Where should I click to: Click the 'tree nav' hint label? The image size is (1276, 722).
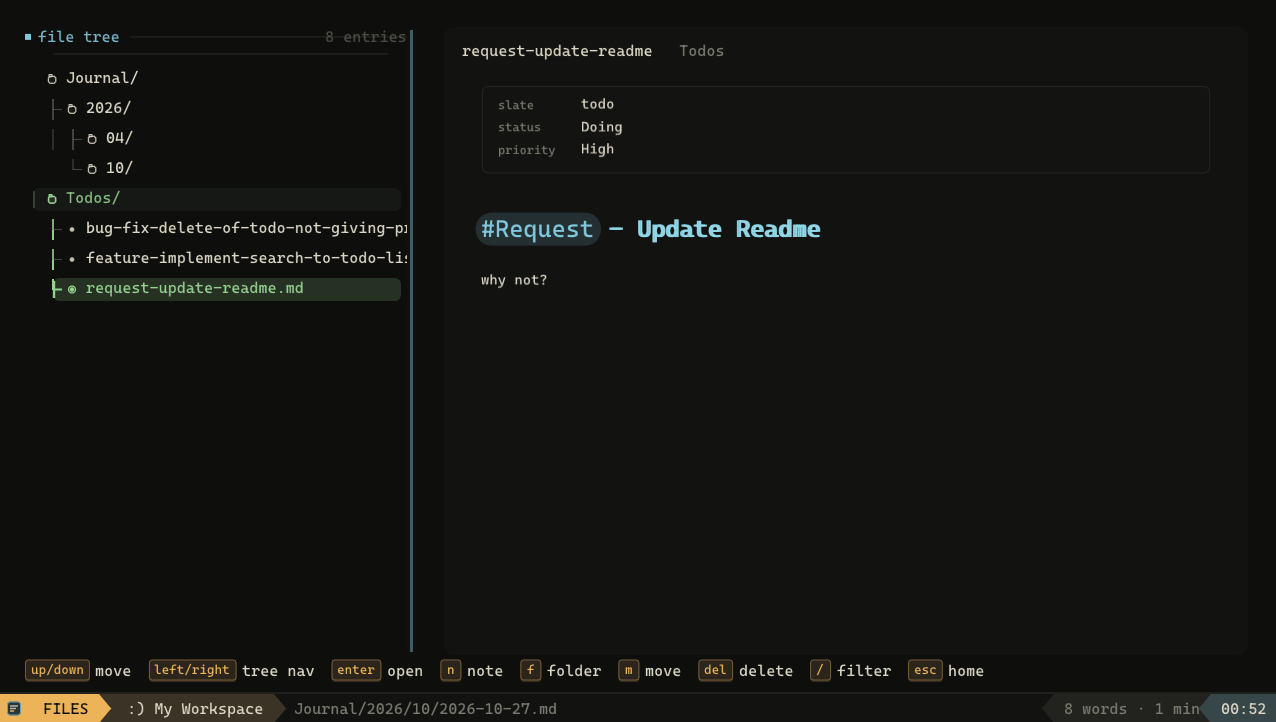pyautogui.click(x=278, y=671)
